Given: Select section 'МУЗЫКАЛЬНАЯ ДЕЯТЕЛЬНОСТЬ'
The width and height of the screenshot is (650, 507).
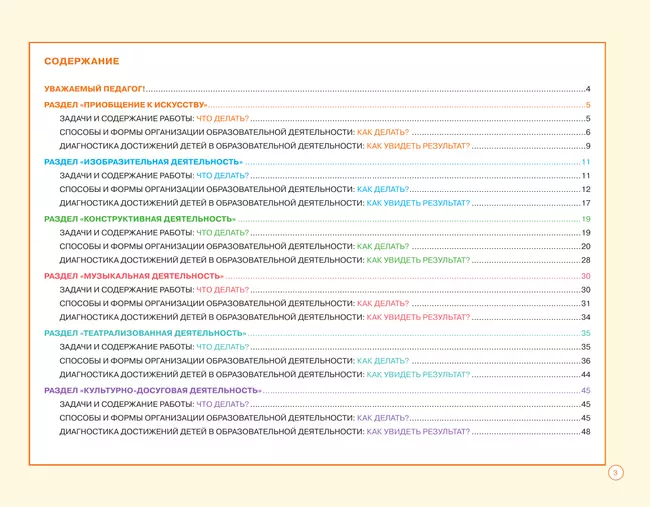Looking at the screenshot, I should (134, 276).
